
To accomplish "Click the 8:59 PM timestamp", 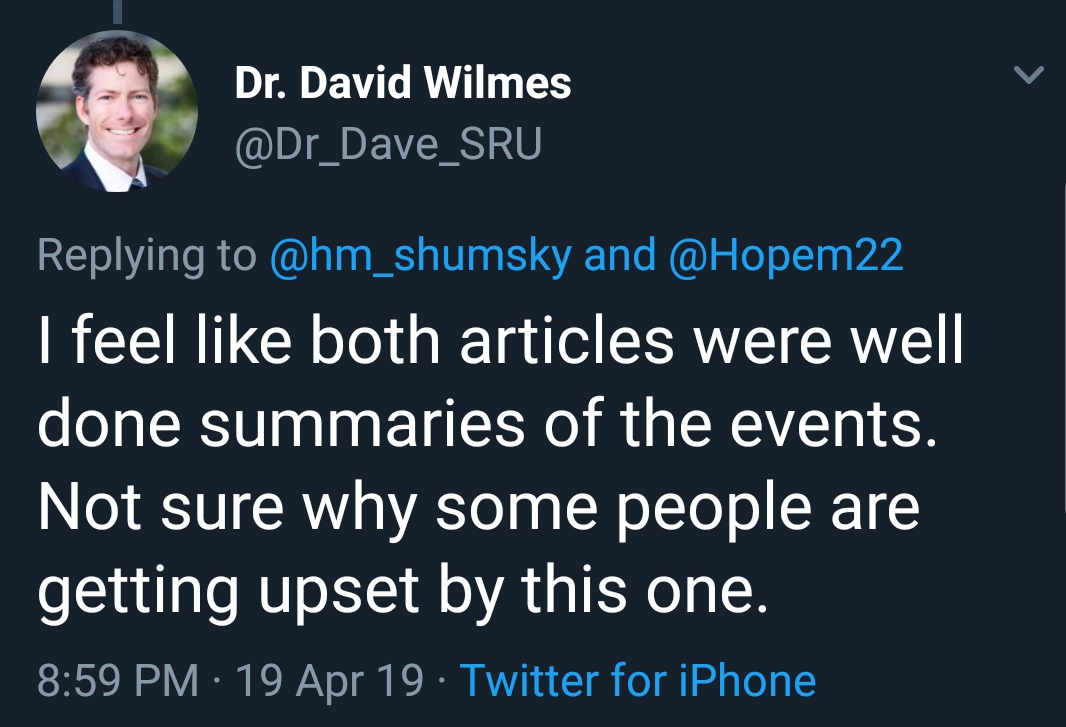I will coord(118,680).
